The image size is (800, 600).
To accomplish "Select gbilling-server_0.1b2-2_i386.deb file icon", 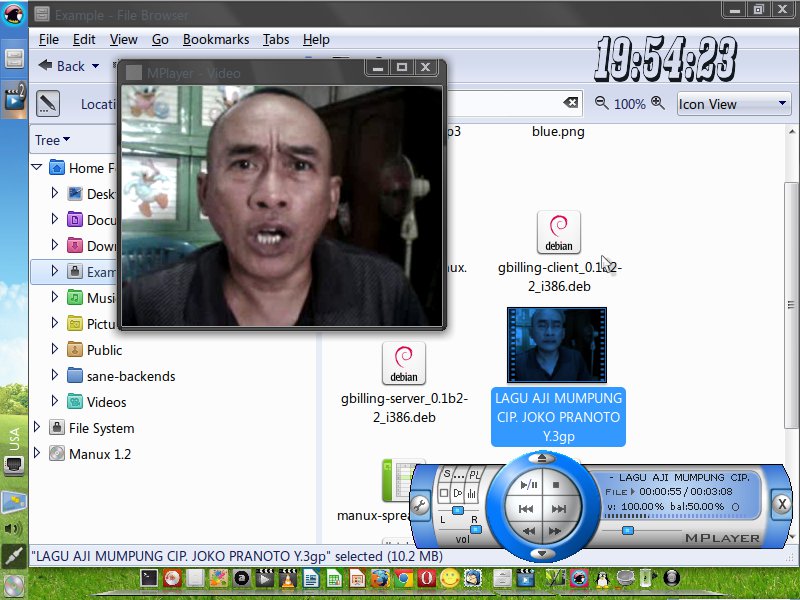I will click(404, 363).
